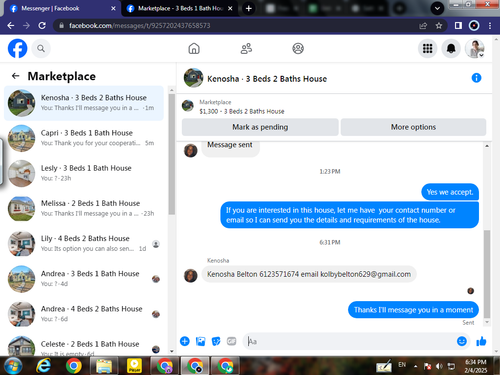This screenshot has height=375, width=500.
Task: Bookmark this page with star
Action: point(439,26)
